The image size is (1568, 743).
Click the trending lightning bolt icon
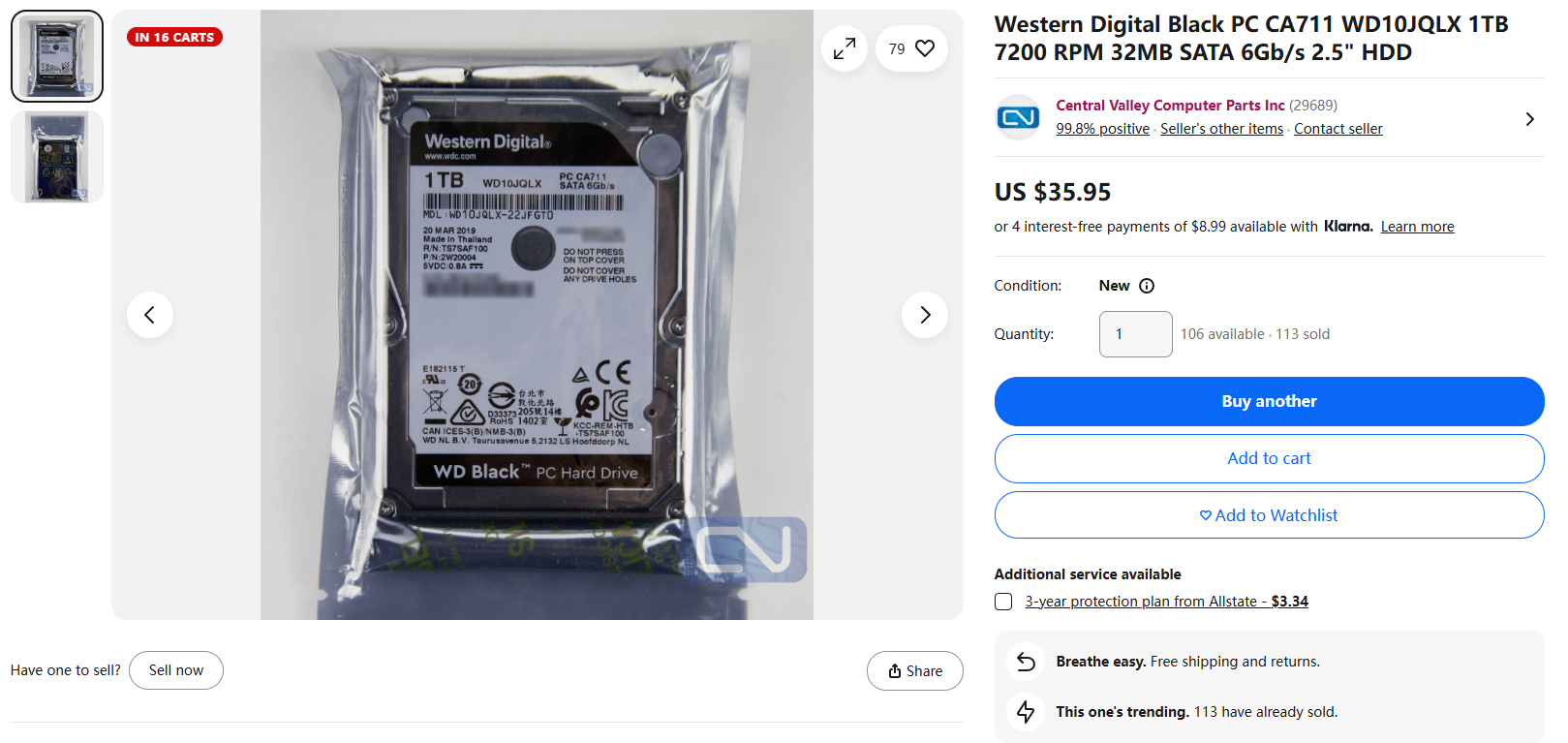click(x=1027, y=712)
